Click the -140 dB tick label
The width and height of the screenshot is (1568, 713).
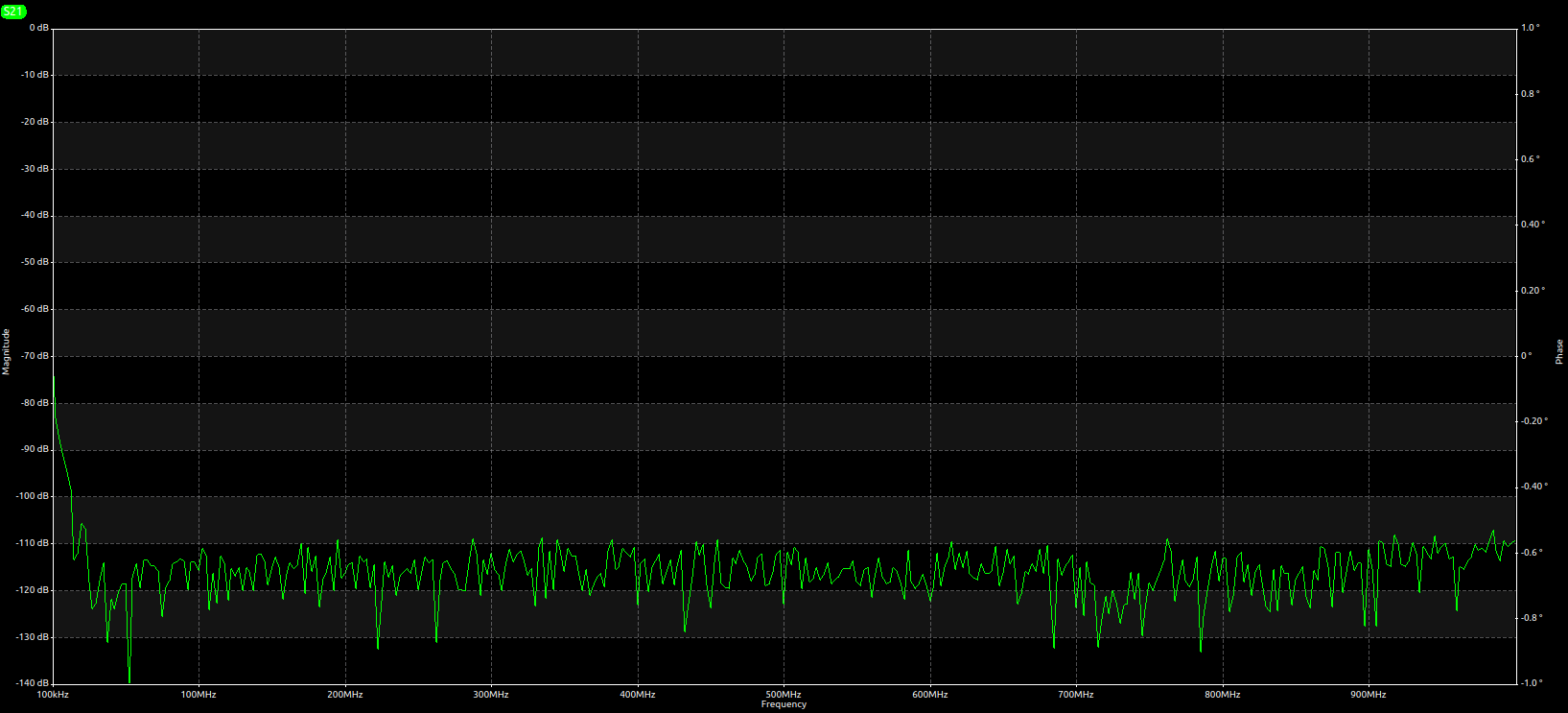tap(34, 683)
